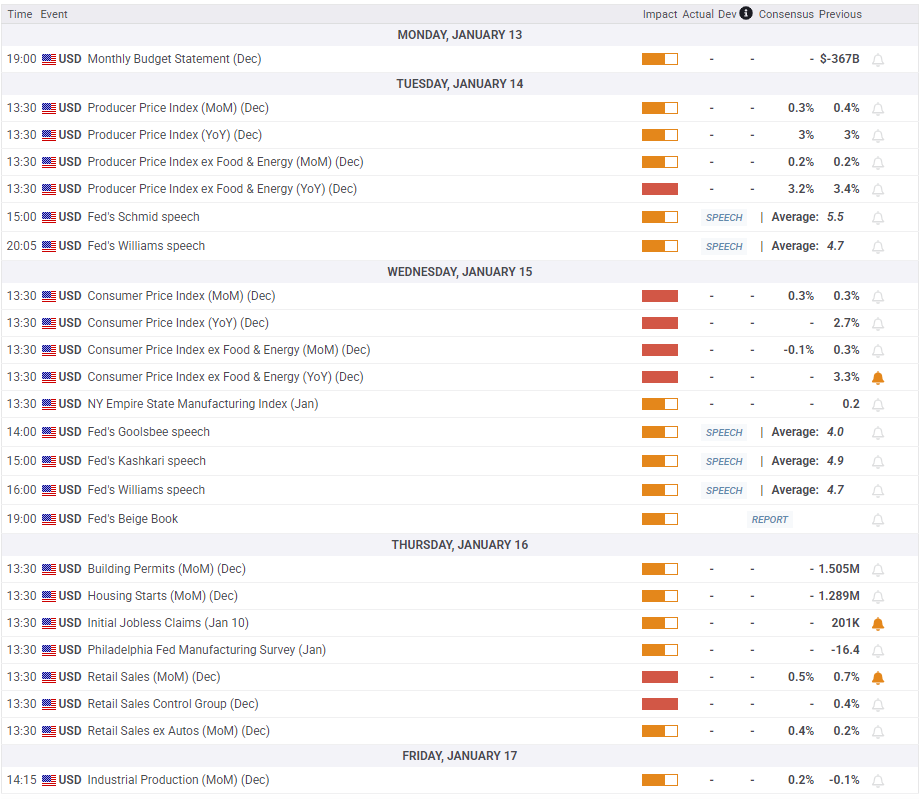Set alert bell for Tuesday Fed's Williams speech
This screenshot has width=921, height=799.
(878, 247)
